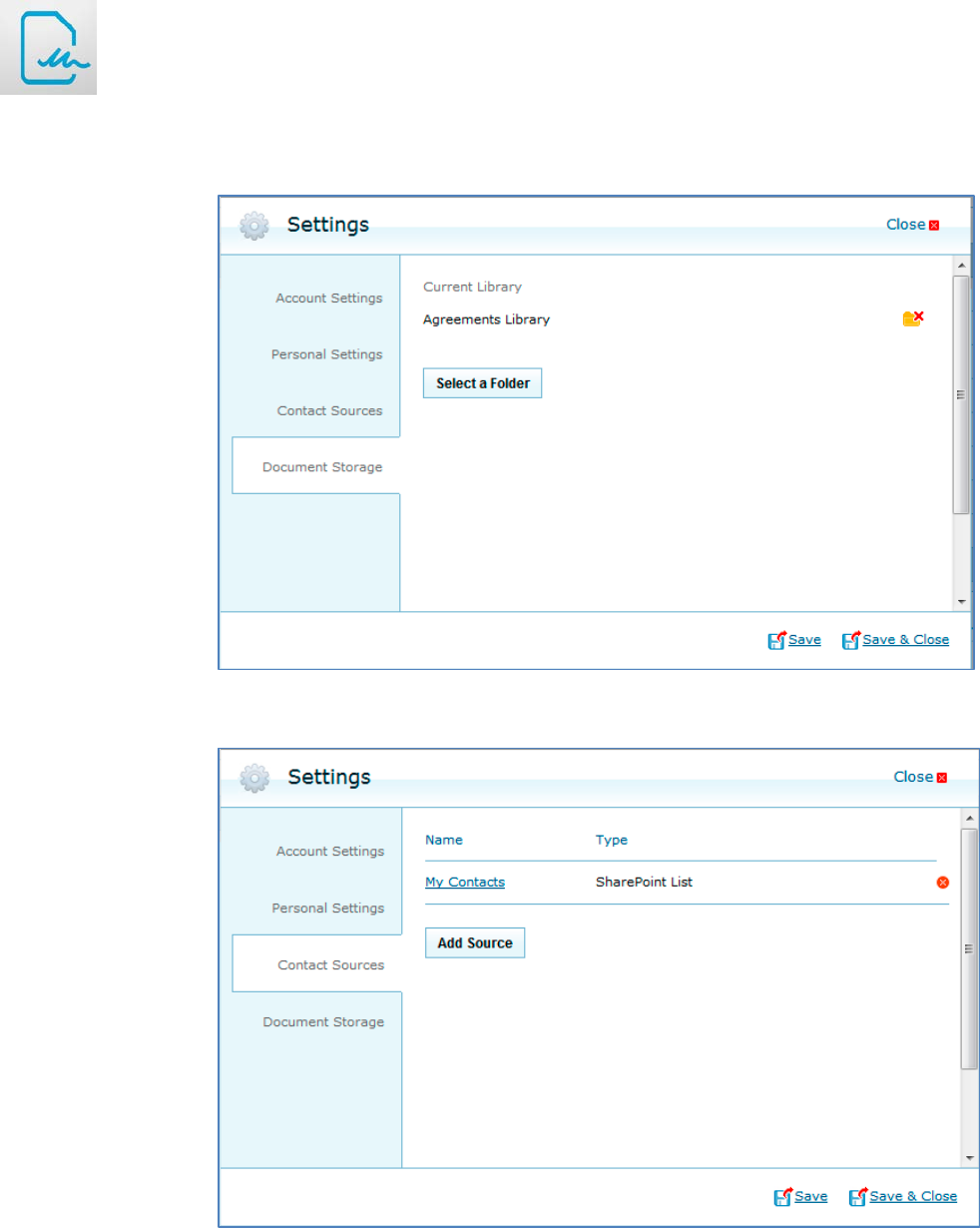
Task: Click the e-signature app logo icon
Action: pos(48,48)
